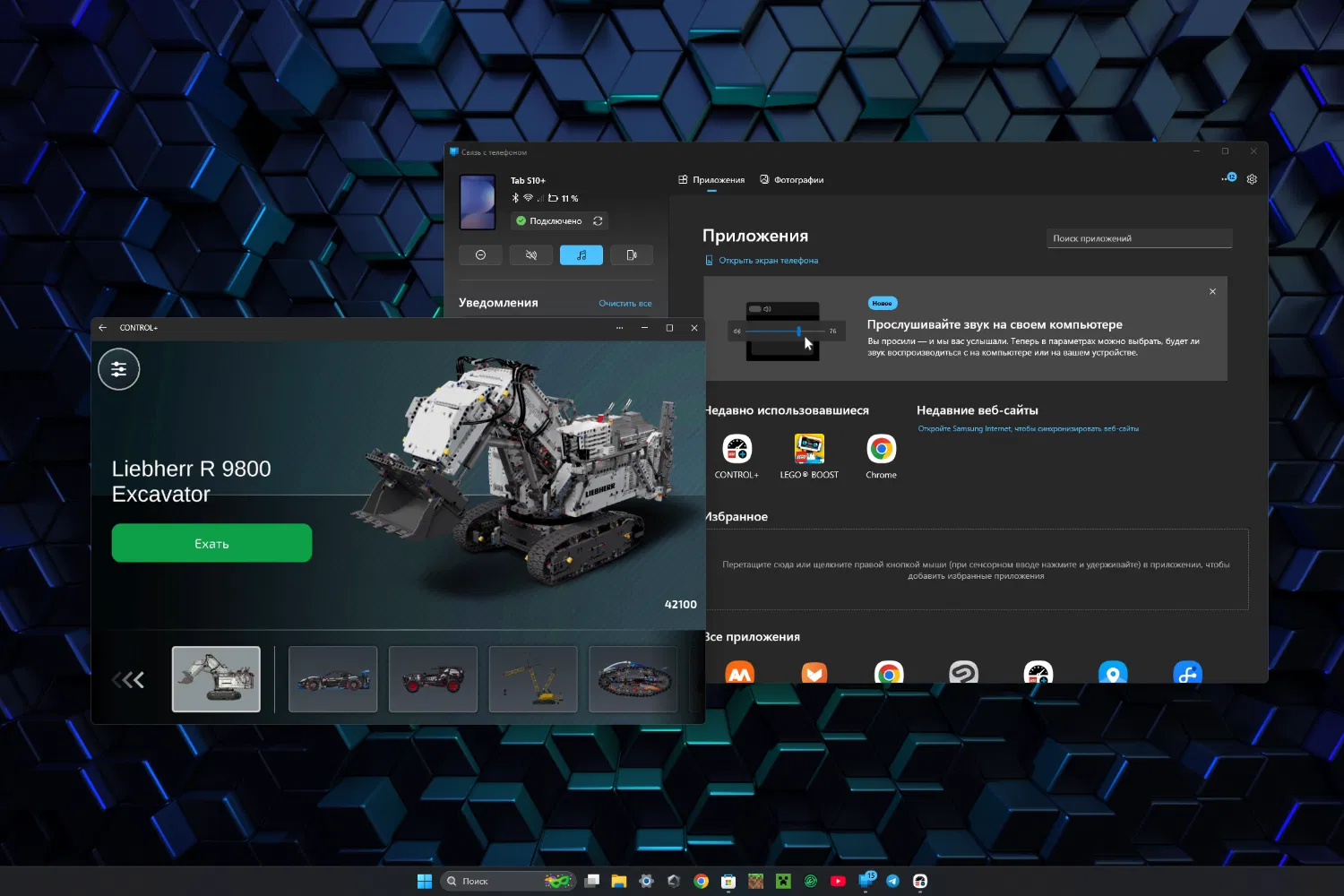Image resolution: width=1344 pixels, height=896 pixels.
Task: Open the Phone Link notifications badge icon
Action: point(1228,177)
